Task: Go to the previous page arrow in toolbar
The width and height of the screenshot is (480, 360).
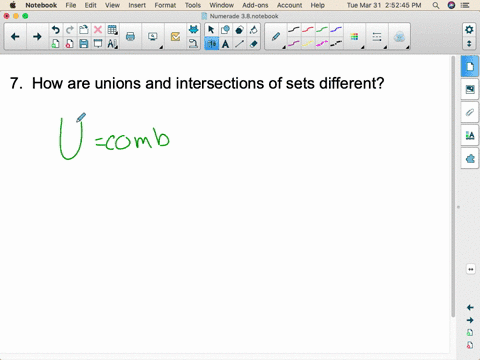Action: coord(15,37)
